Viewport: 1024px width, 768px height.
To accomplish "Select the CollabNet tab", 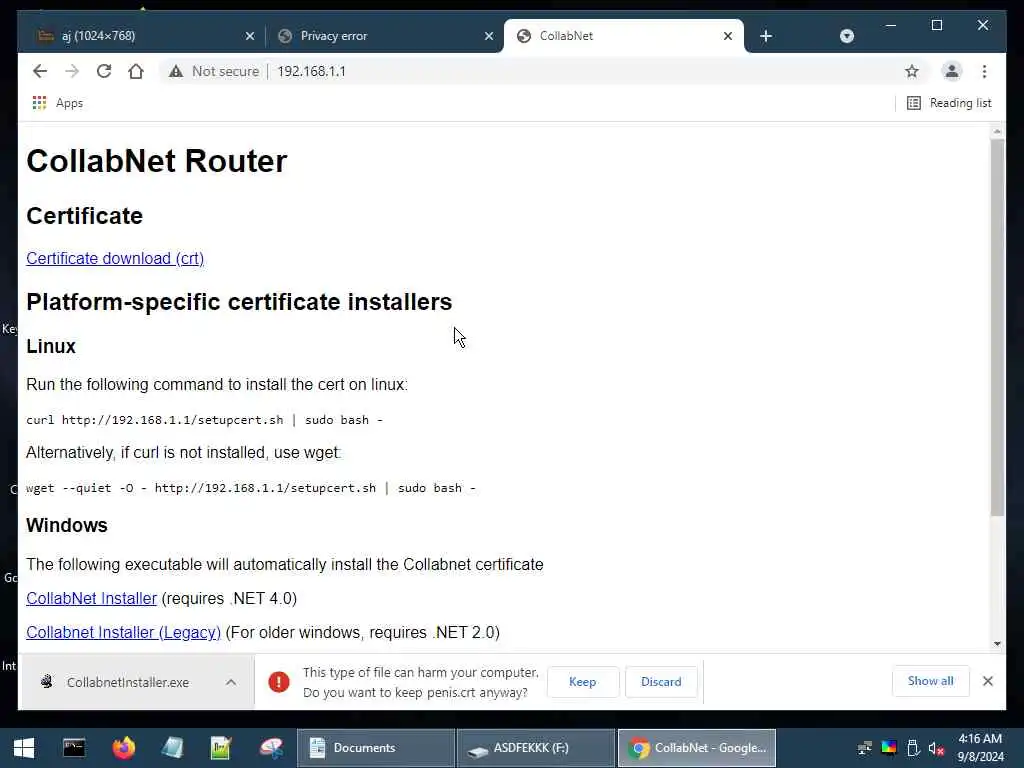I will [x=624, y=36].
